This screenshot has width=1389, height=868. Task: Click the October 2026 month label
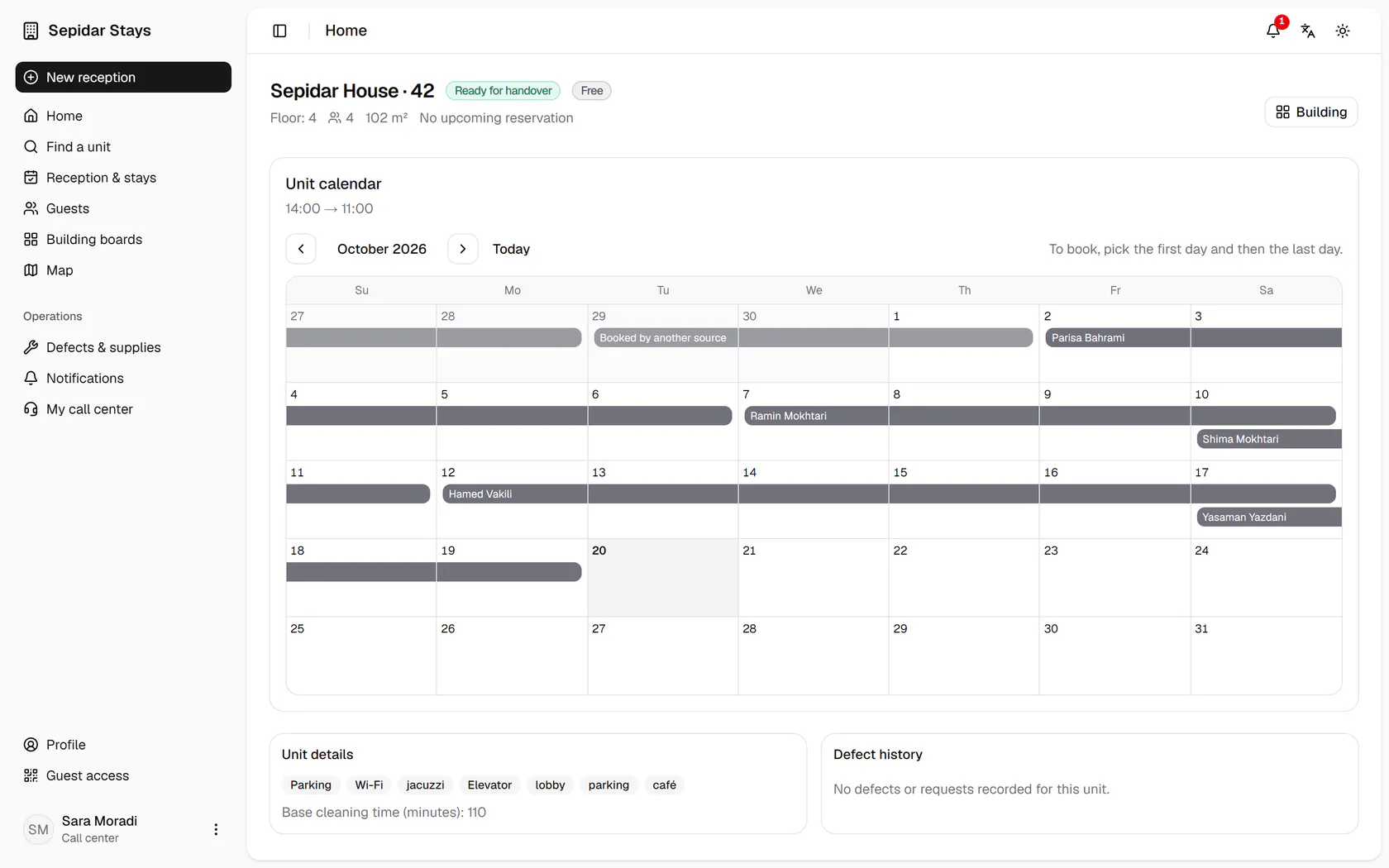point(382,249)
